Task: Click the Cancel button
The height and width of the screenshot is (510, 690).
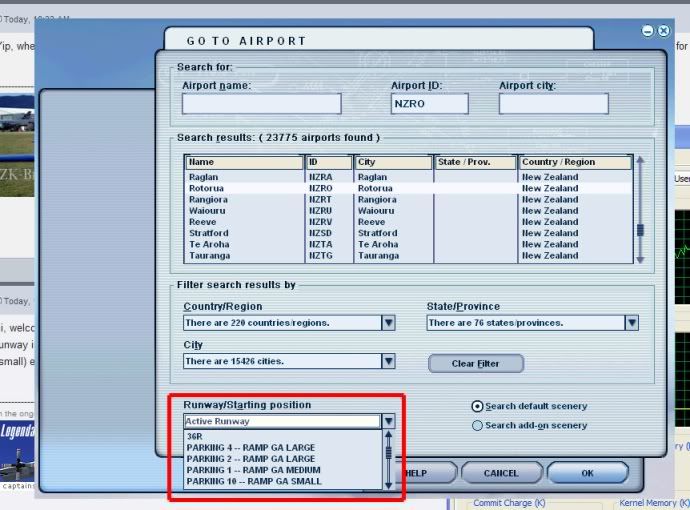Action: coord(501,473)
